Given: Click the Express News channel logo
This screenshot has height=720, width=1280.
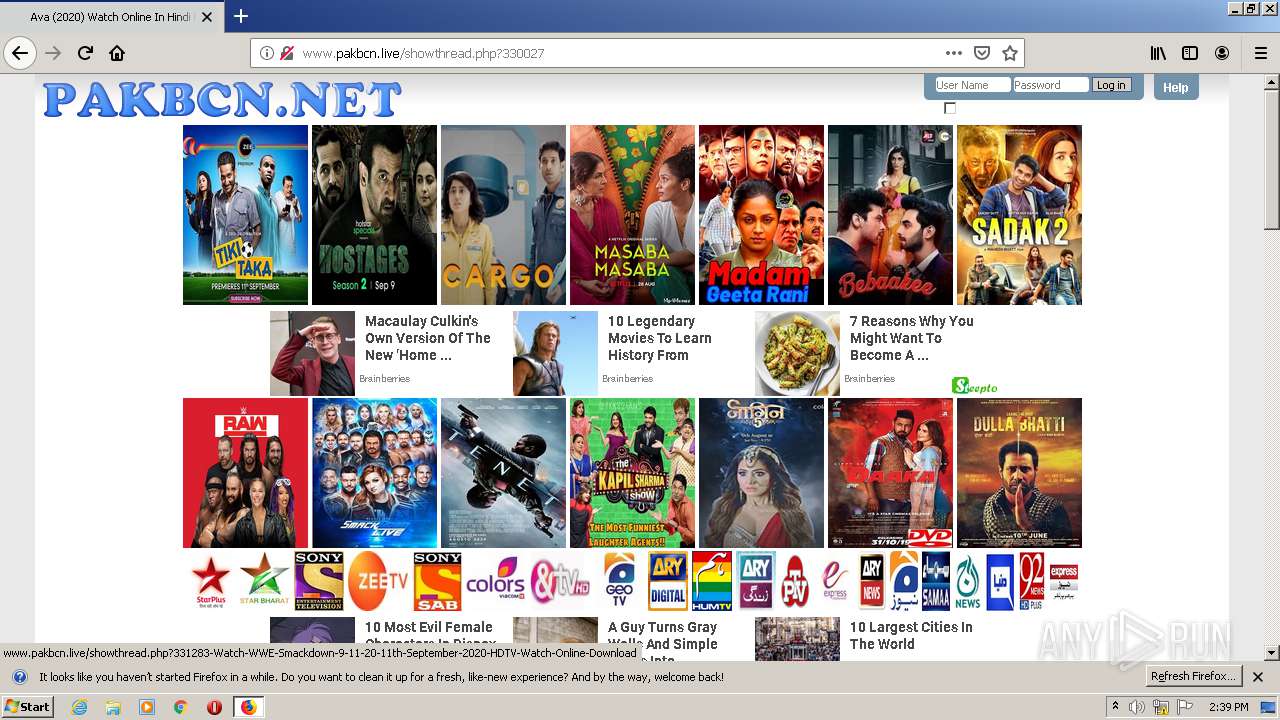Looking at the screenshot, I should click(x=1063, y=581).
